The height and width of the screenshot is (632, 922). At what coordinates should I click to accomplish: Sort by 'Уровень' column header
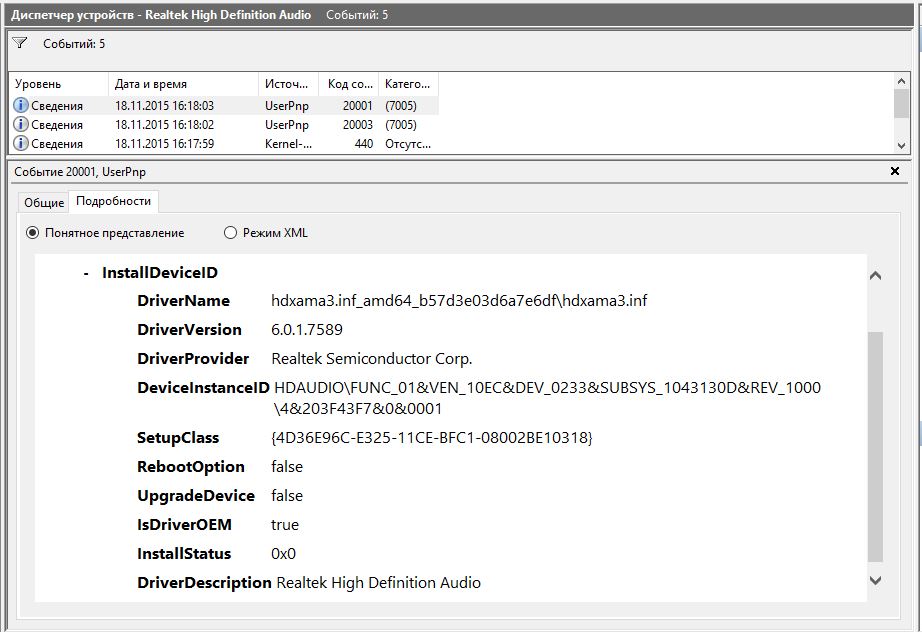(59, 84)
